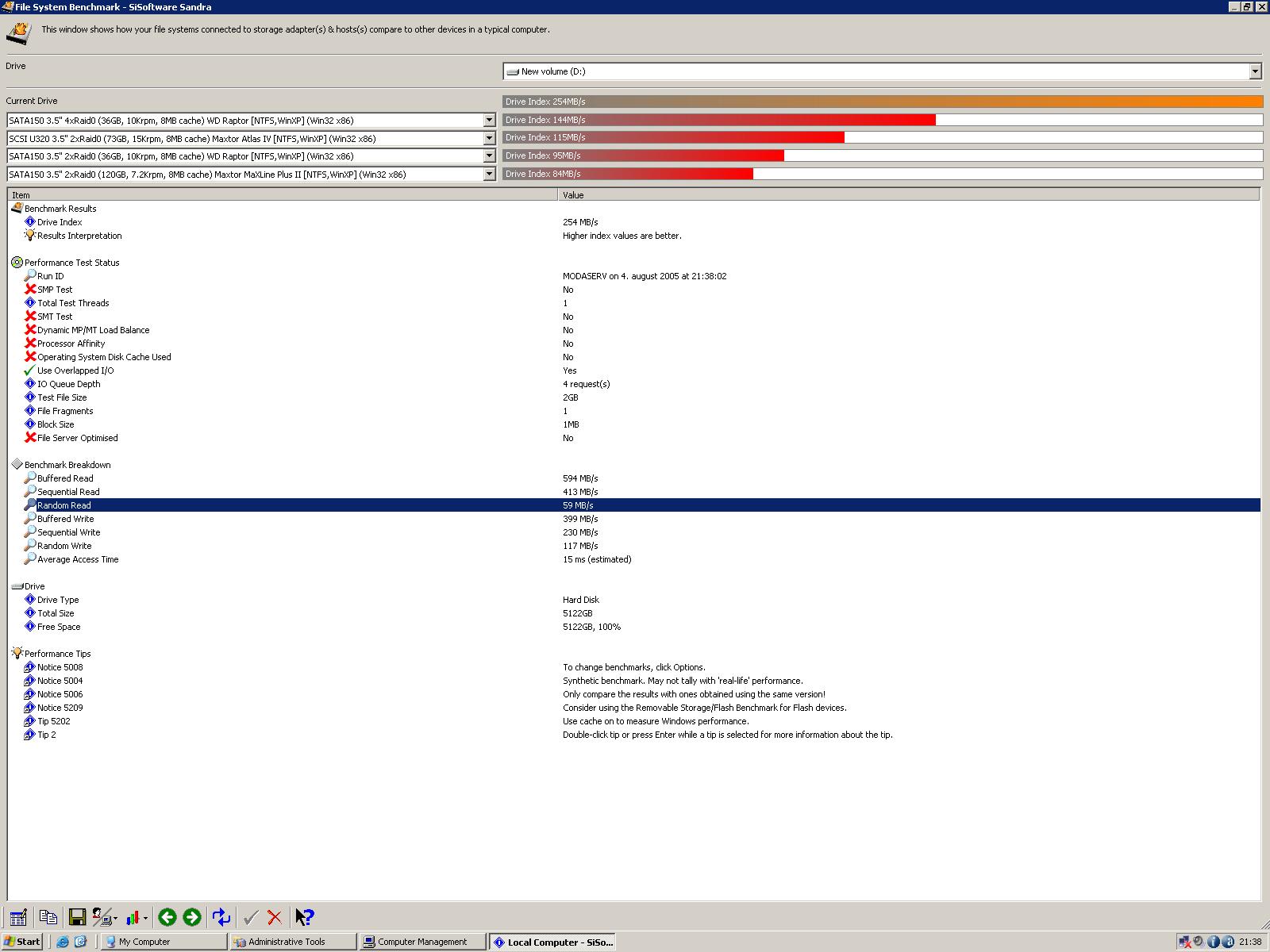Open the Maxtor MaXLine Plus II reference dropdown

pos(489,174)
